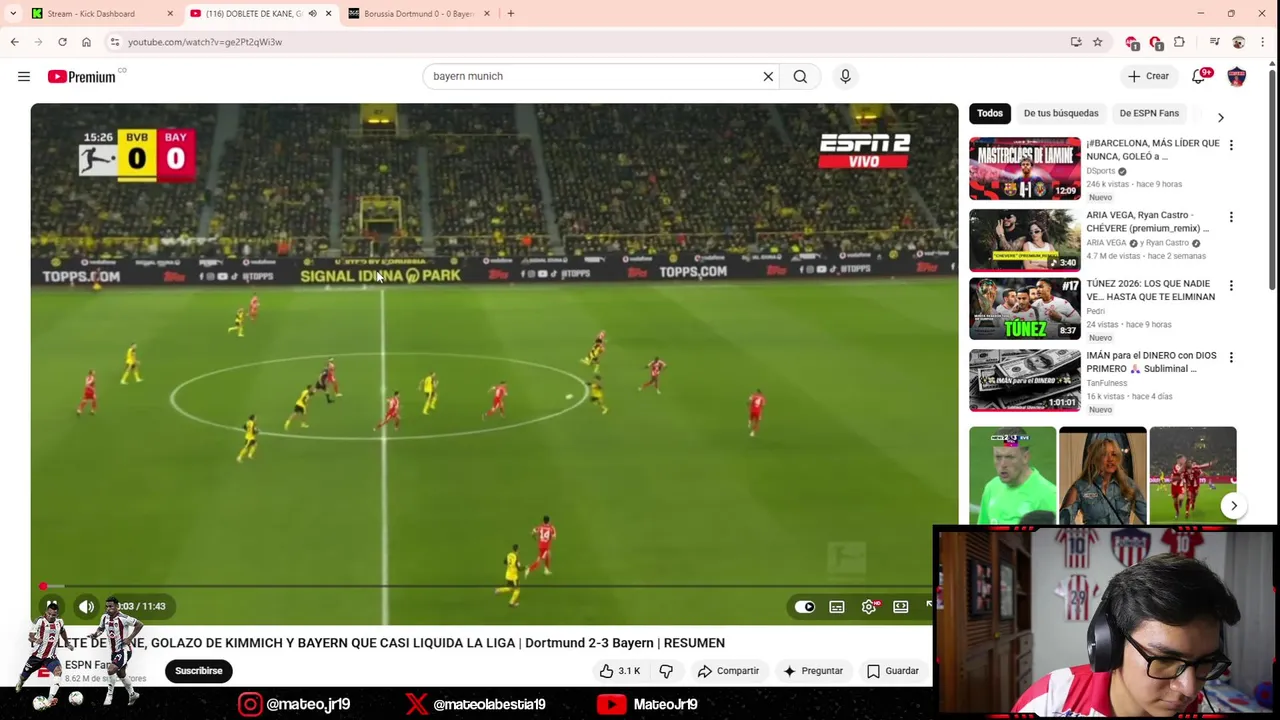This screenshot has height=720, width=1280.
Task: Start voice search with microphone
Action: [x=845, y=76]
